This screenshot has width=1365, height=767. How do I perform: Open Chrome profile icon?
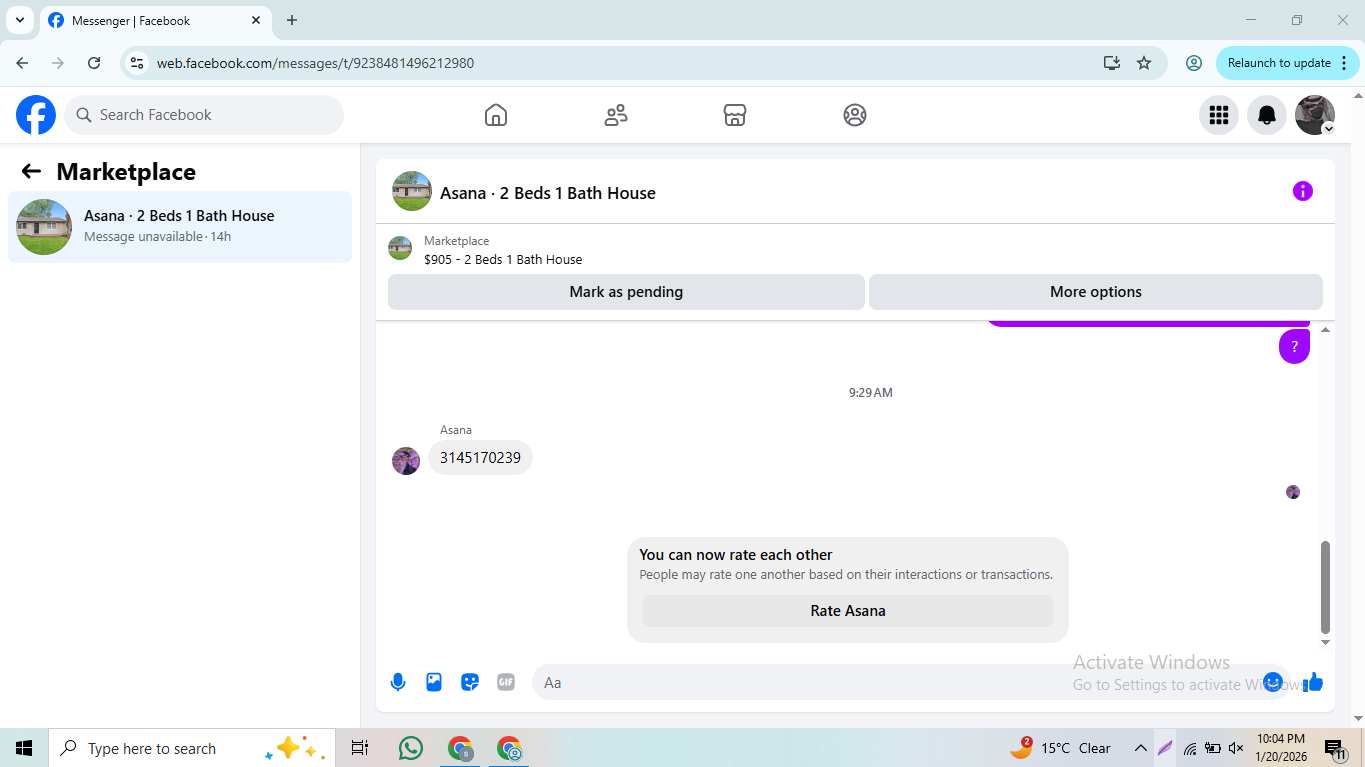click(1194, 63)
